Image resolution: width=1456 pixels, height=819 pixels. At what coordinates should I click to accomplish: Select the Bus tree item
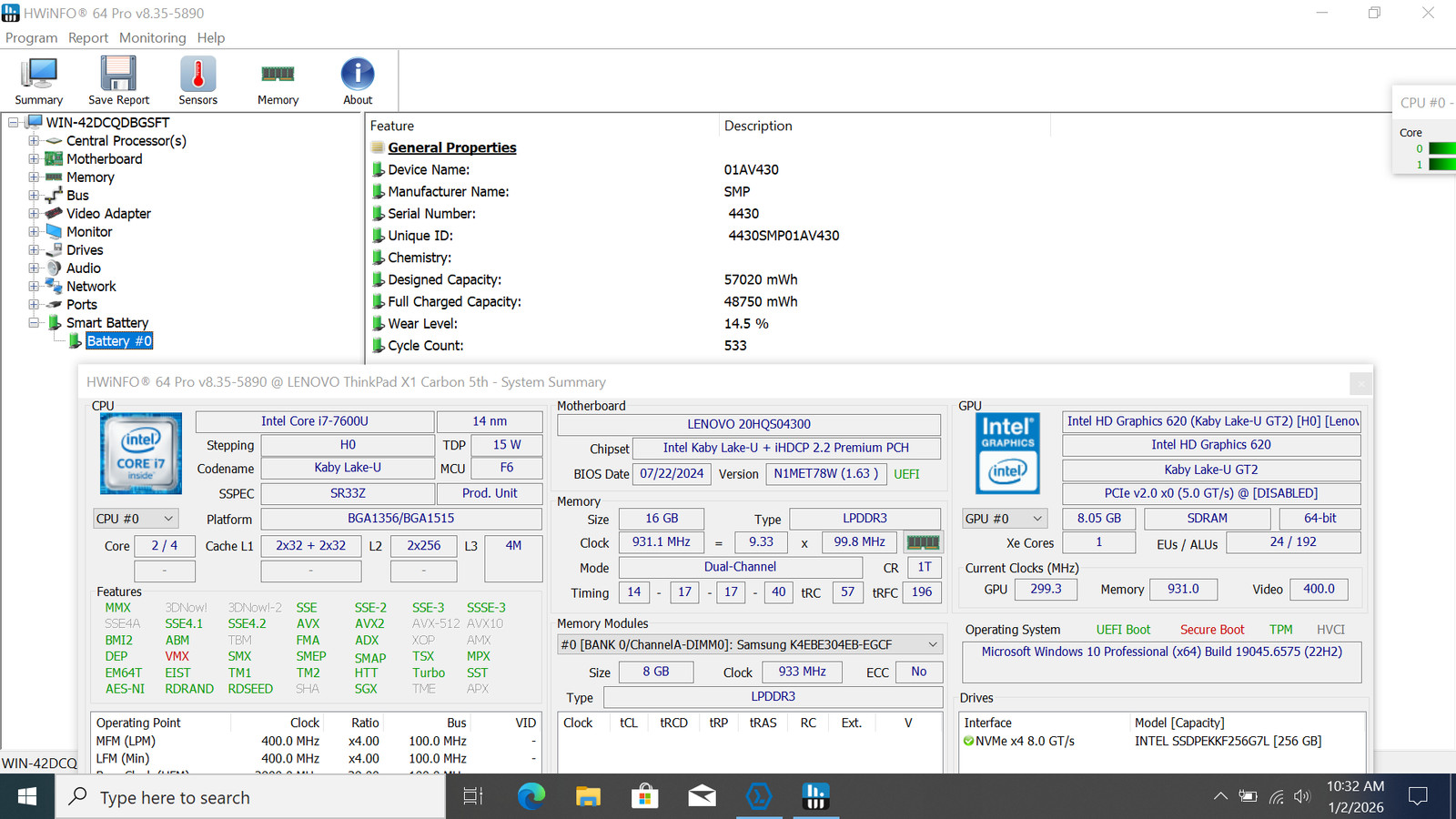pos(77,196)
